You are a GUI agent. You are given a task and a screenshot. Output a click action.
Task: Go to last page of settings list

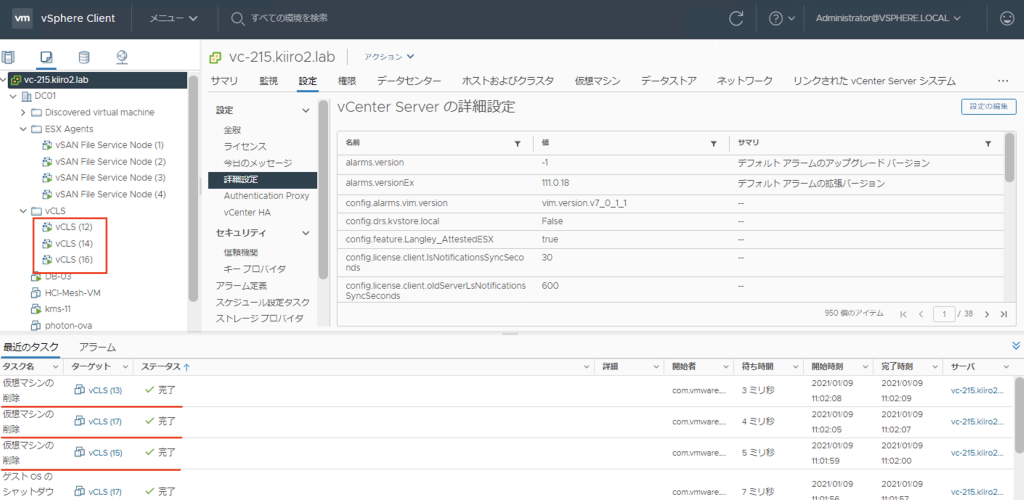tap(1004, 314)
